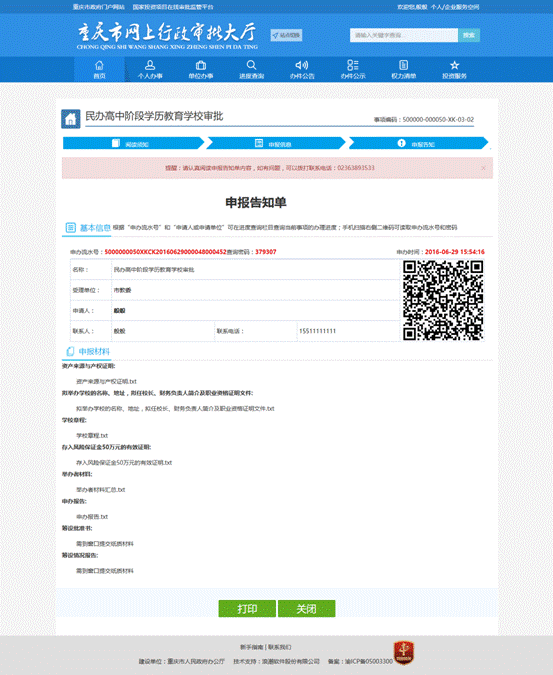The image size is (553, 675).
Task: Open the 拟举办学校的名称、地址 .txt attachment
Action: click(x=175, y=409)
